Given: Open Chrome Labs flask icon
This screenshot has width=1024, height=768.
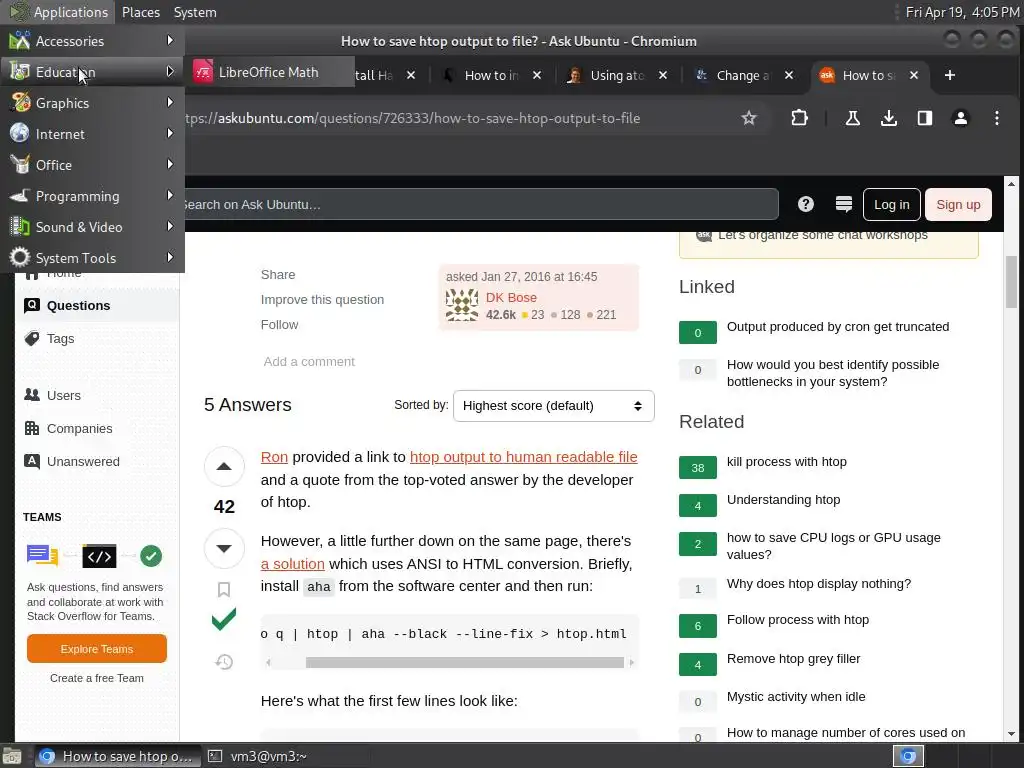Looking at the screenshot, I should 852,118.
